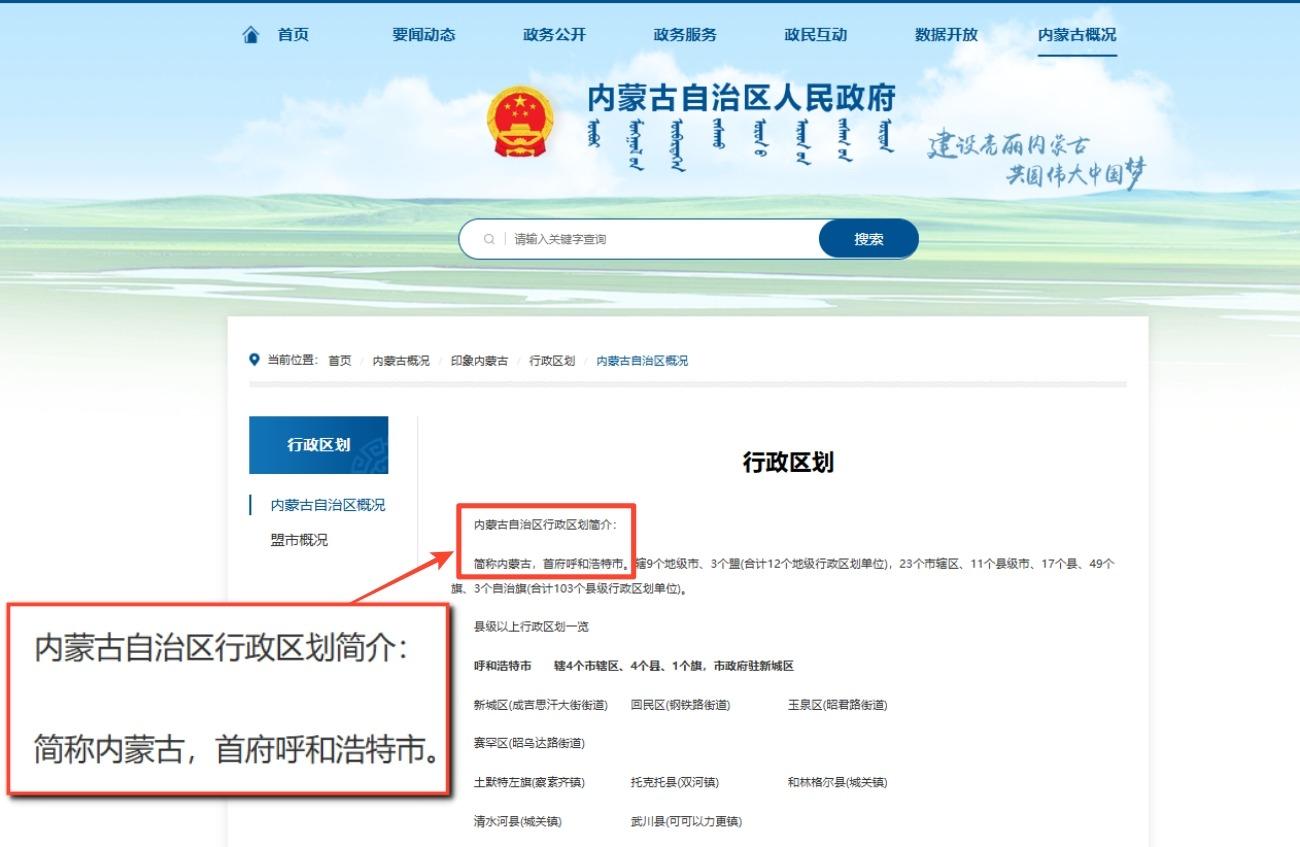This screenshot has width=1300, height=847.
Task: Select 内蒙古自治区概况 in the sidebar
Action: (328, 505)
